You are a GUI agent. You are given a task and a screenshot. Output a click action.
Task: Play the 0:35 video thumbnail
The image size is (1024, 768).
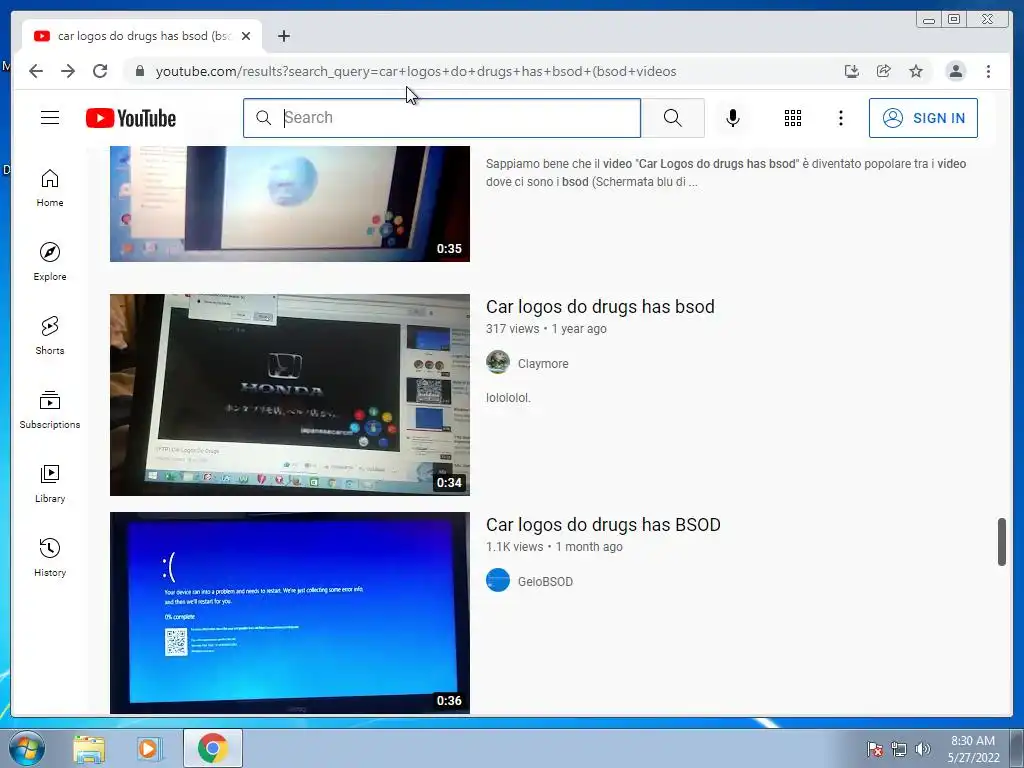coord(289,204)
